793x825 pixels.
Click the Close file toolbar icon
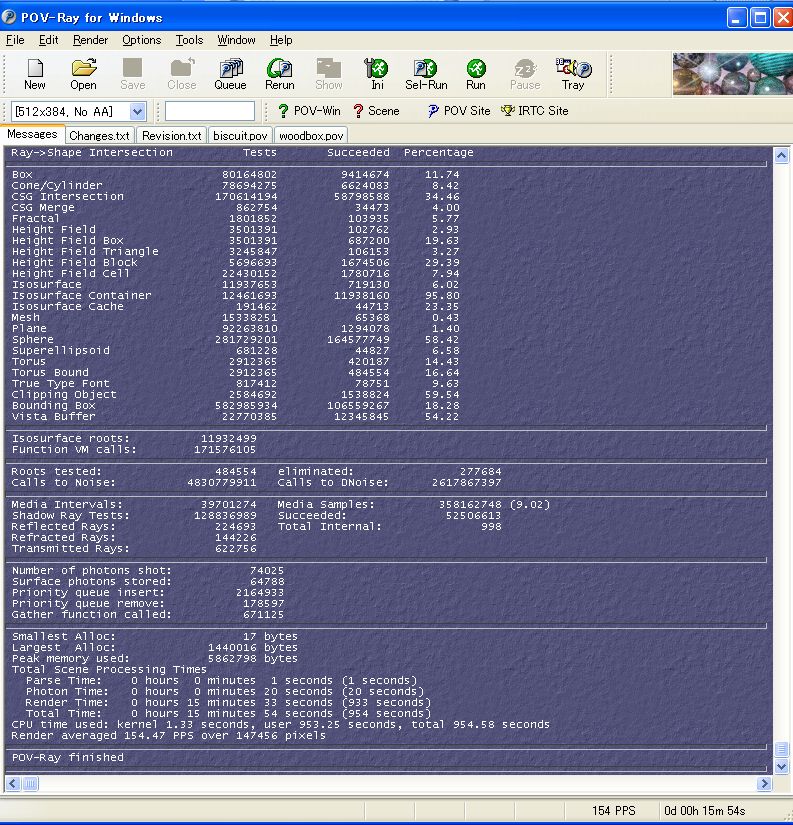click(x=182, y=74)
